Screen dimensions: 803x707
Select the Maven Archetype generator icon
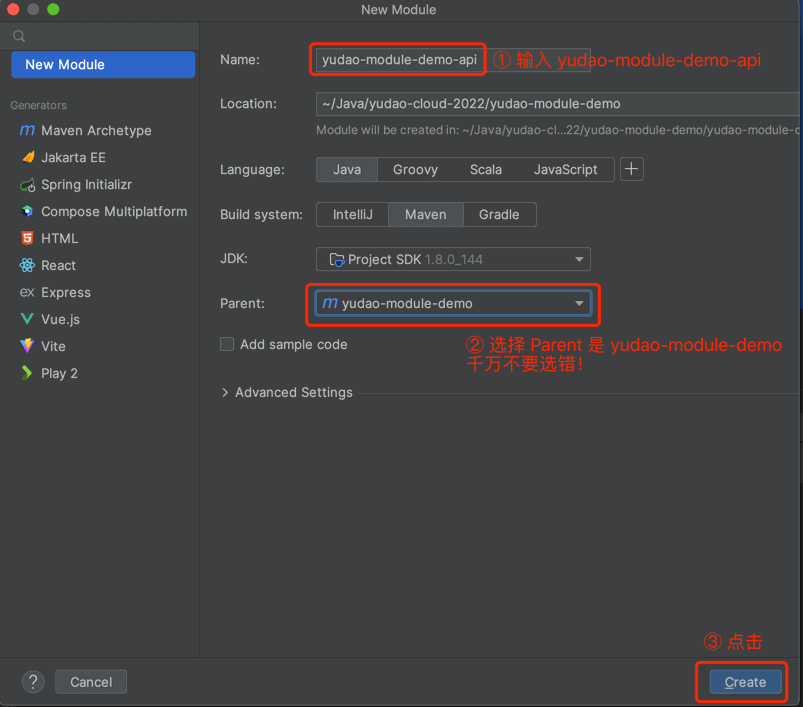[26, 131]
